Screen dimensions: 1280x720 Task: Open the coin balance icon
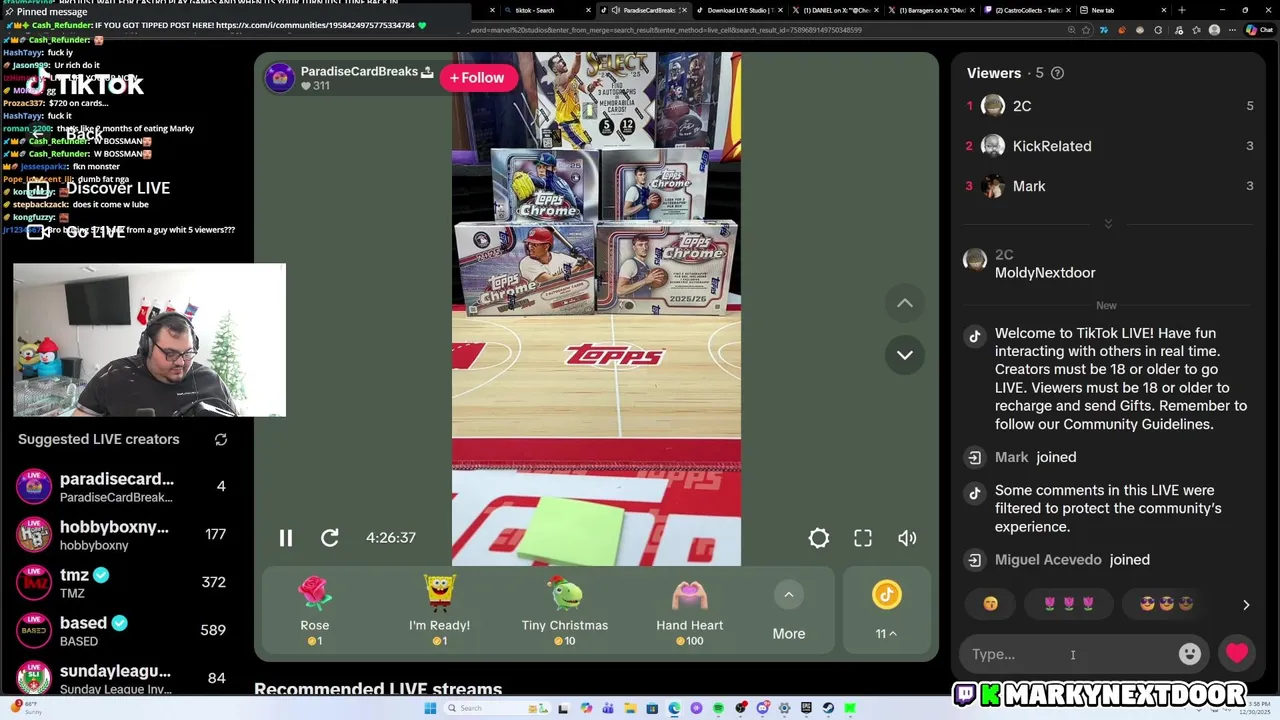pos(887,595)
